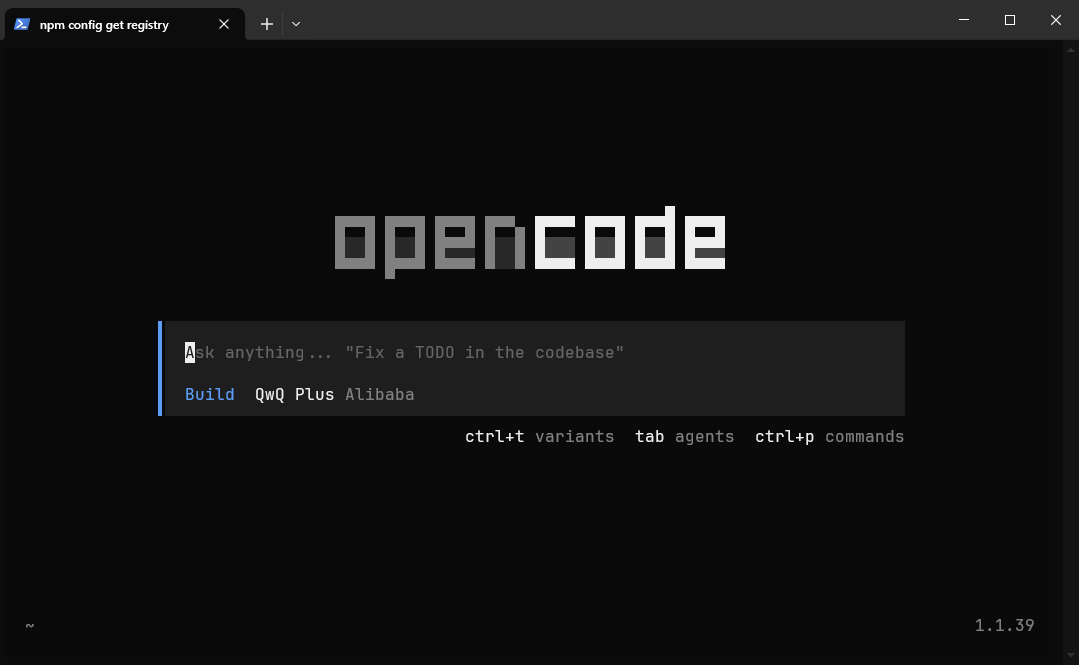
Task: Click the ctrl+p commands hint
Action: (x=829, y=436)
